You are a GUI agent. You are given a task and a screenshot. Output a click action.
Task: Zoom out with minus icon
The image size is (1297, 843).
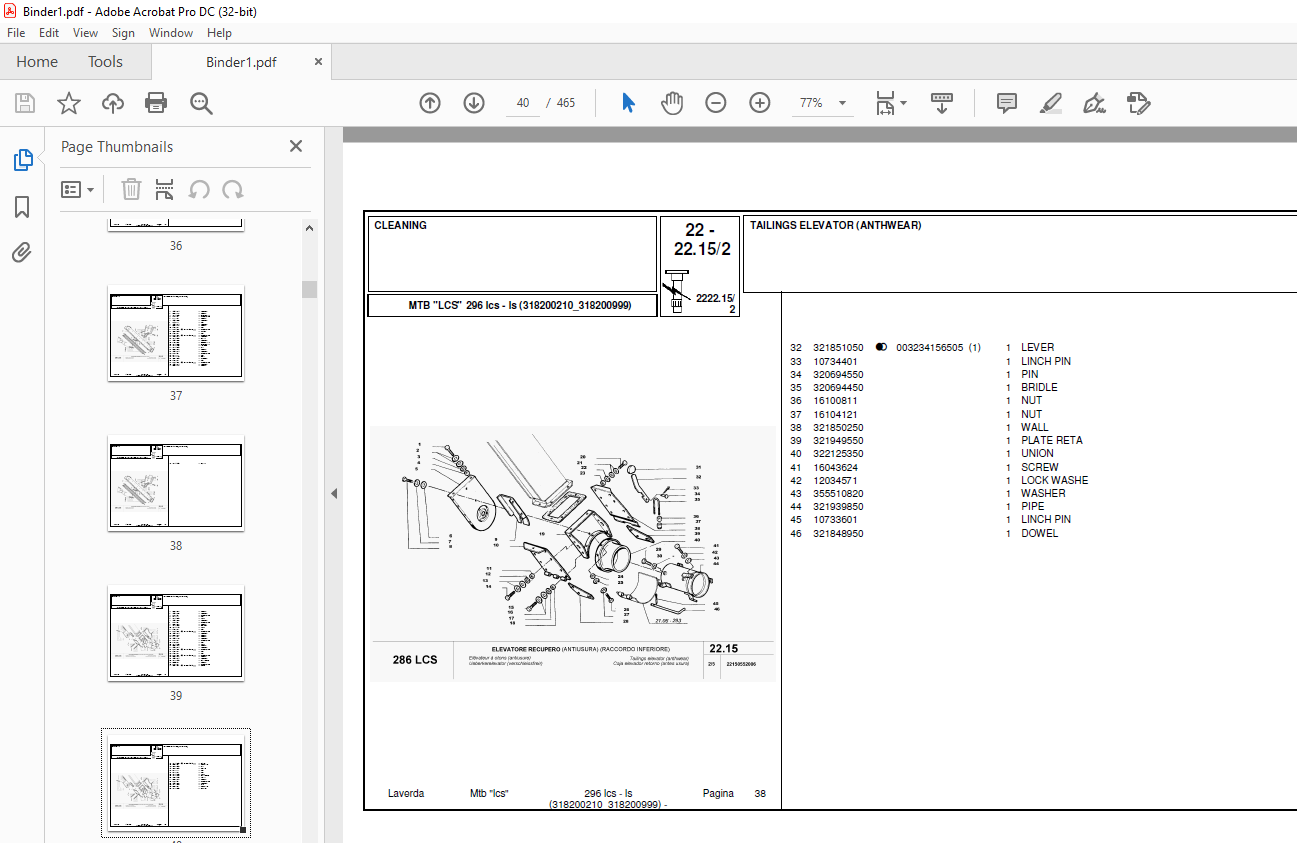click(716, 103)
